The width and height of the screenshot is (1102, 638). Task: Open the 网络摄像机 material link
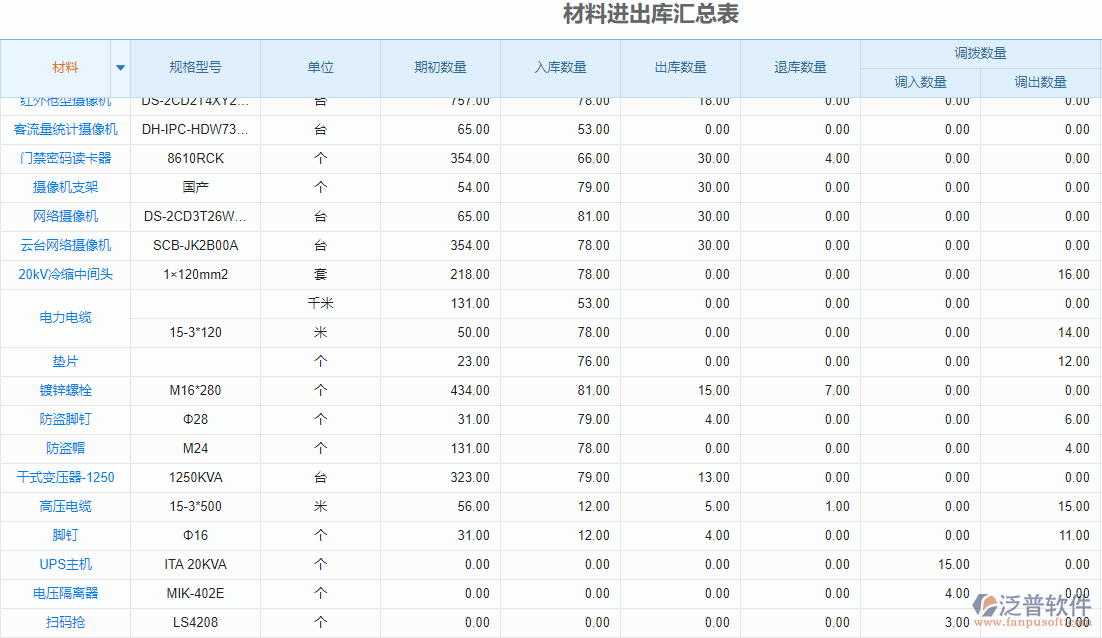pyautogui.click(x=64, y=216)
